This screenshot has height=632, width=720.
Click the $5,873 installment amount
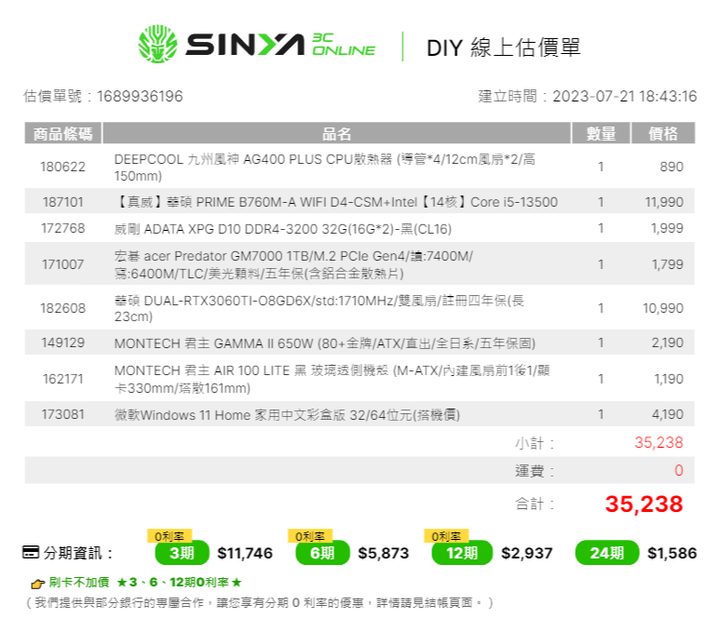tap(383, 553)
